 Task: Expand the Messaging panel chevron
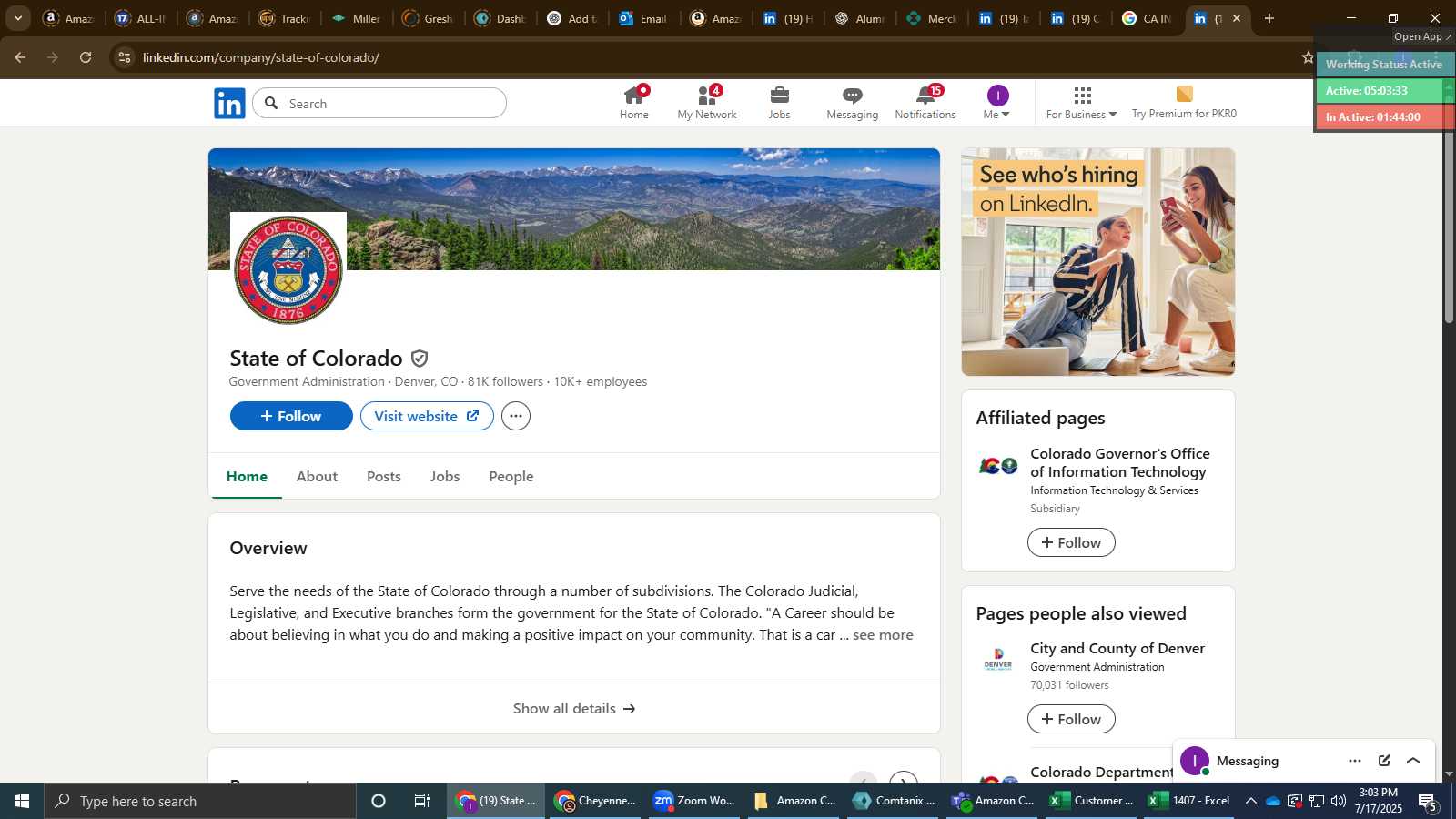point(1413,761)
